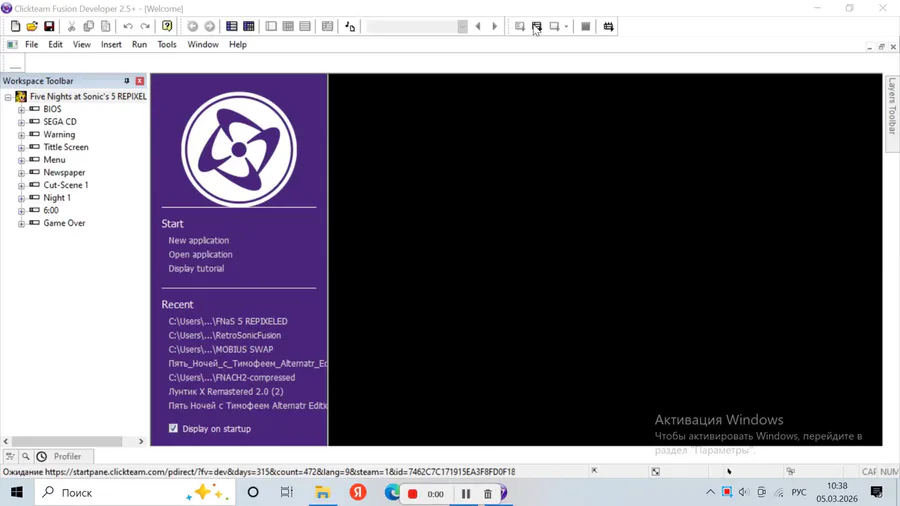The height and width of the screenshot is (506, 900).
Task: Click the workspace horizontal scrollbar right arrow
Action: click(x=141, y=441)
